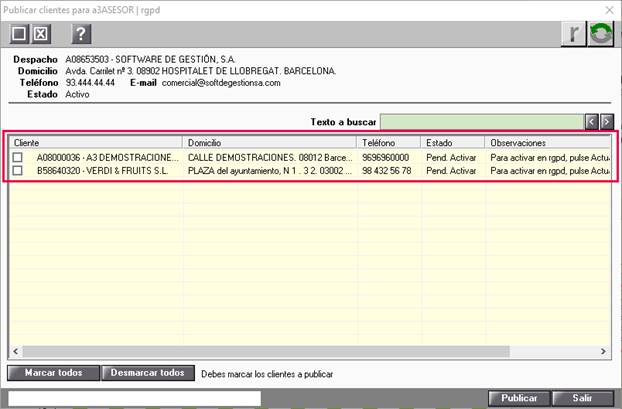This screenshot has height=409, width=622.
Task: Close the Publicar clientes window
Action: coord(609,10)
